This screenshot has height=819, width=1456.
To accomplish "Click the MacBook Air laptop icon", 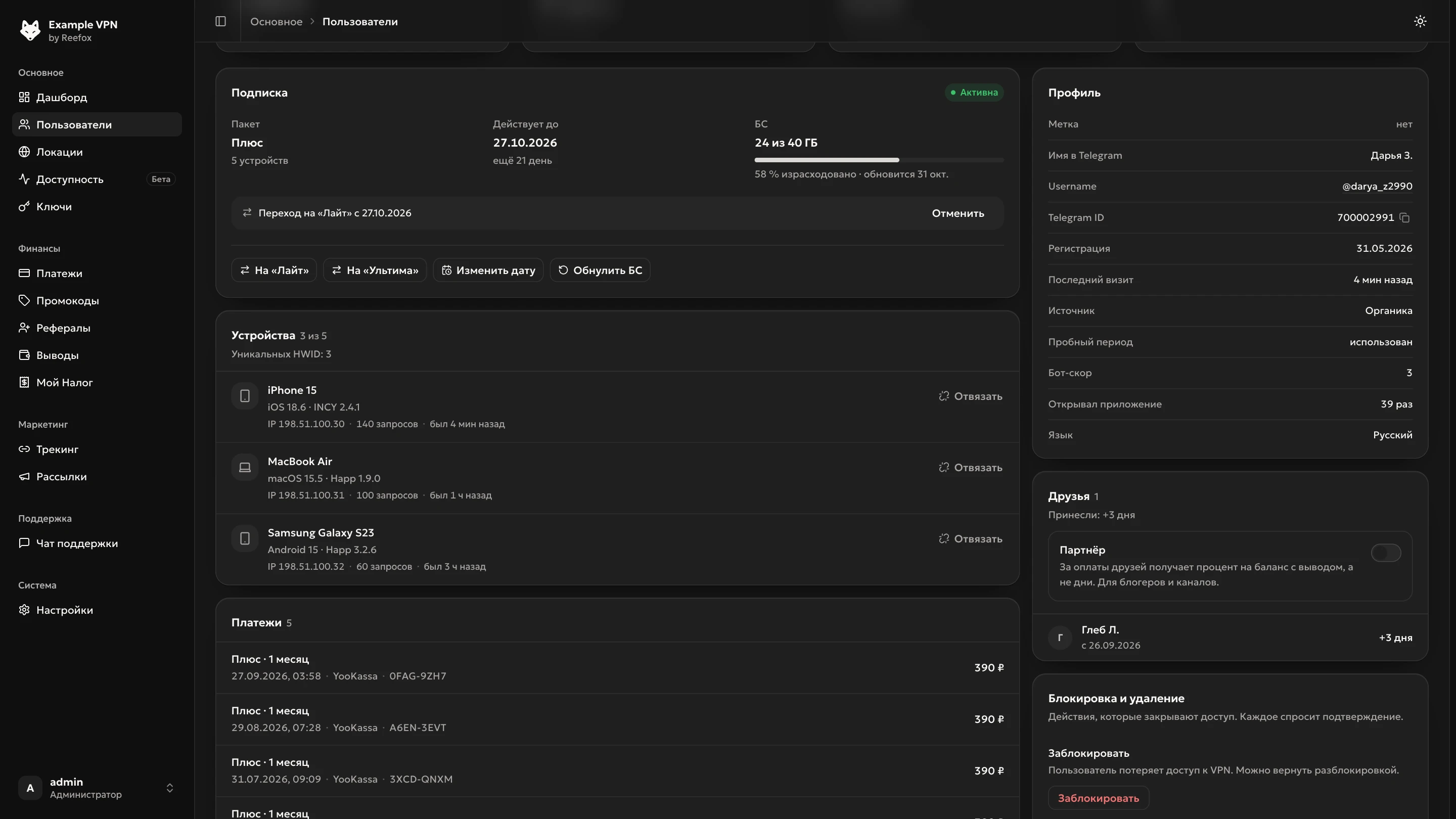I will [x=245, y=468].
